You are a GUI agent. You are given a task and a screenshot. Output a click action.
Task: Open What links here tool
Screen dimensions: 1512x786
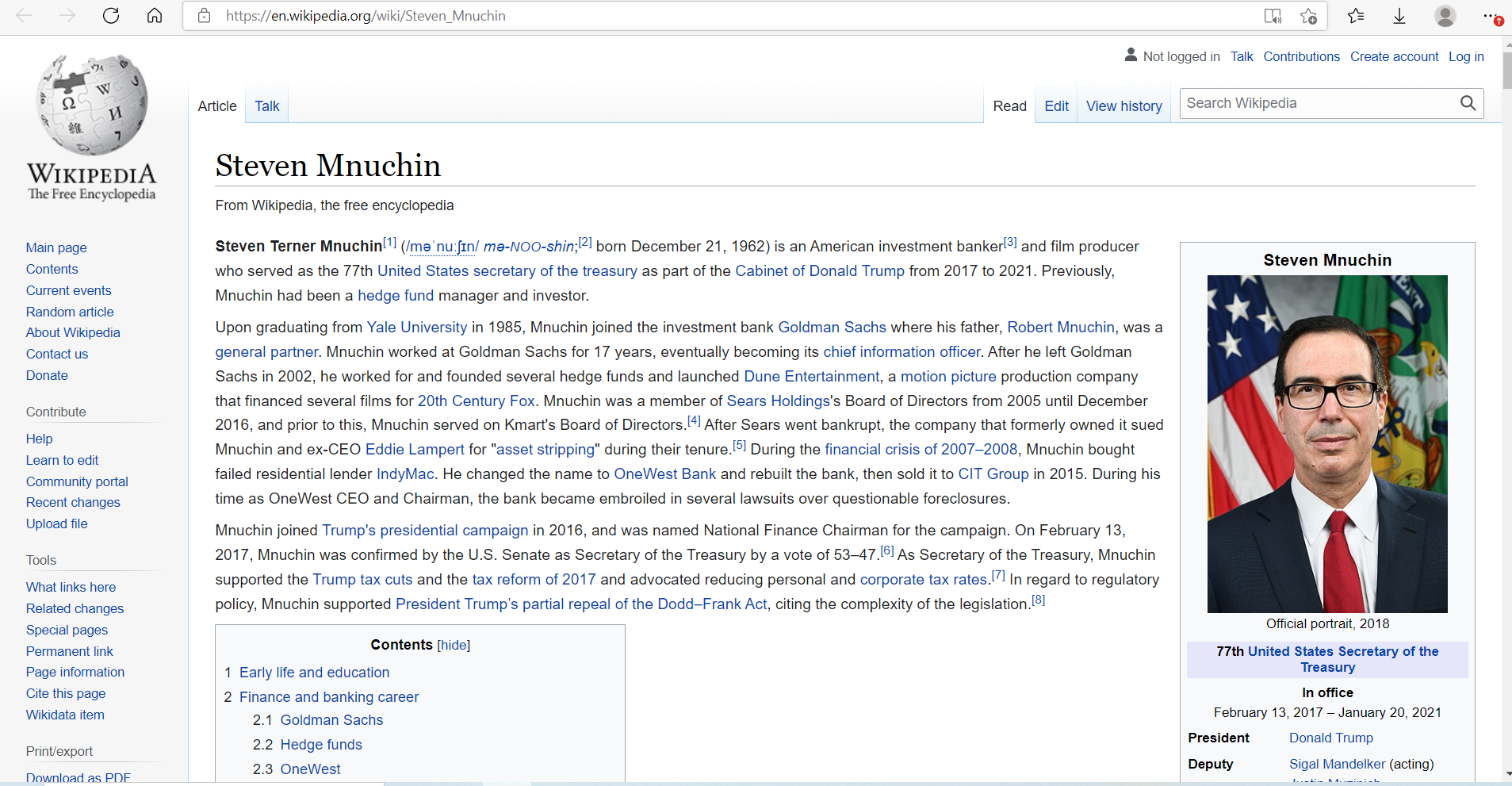pyautogui.click(x=71, y=587)
